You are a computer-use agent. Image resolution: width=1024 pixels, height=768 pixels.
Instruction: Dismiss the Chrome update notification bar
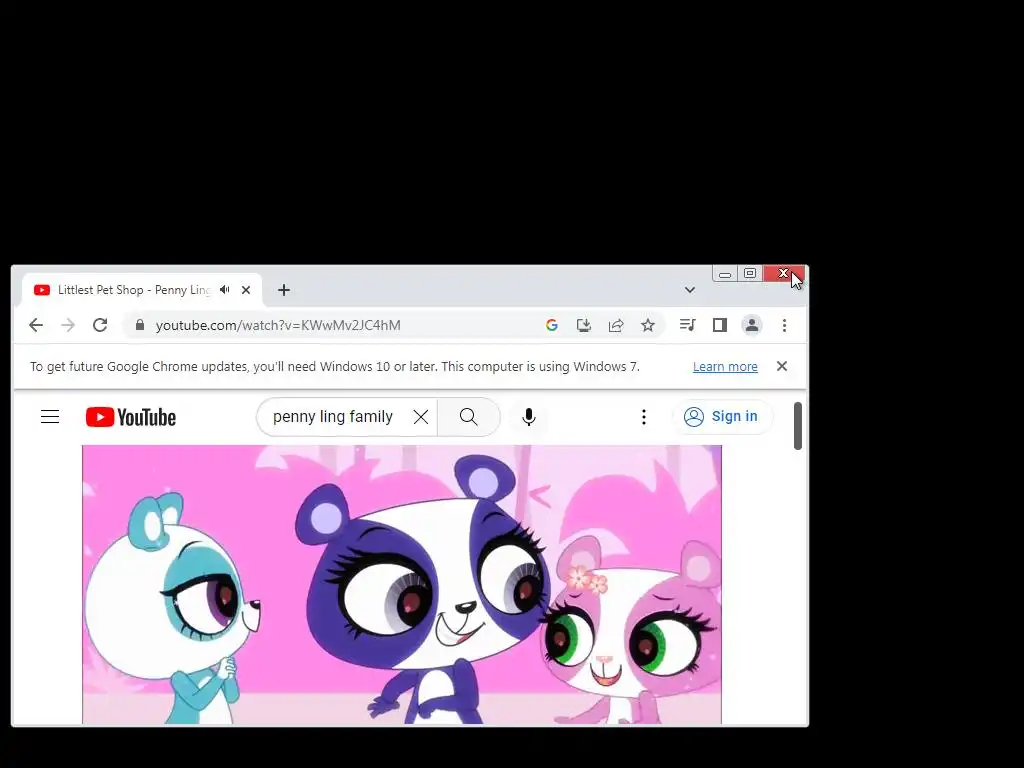pyautogui.click(x=782, y=366)
